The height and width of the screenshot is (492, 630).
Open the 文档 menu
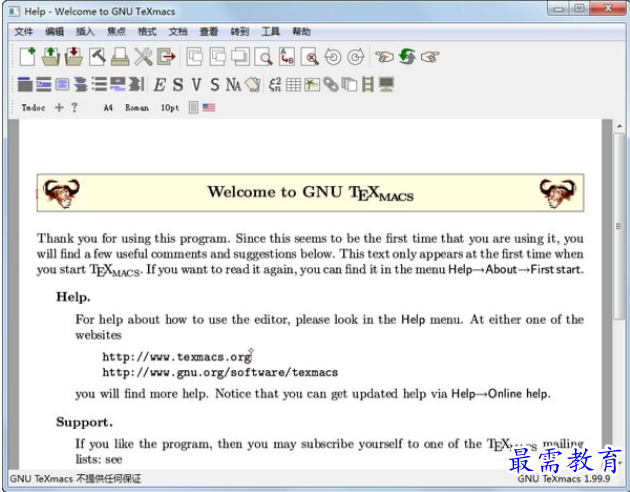point(178,31)
